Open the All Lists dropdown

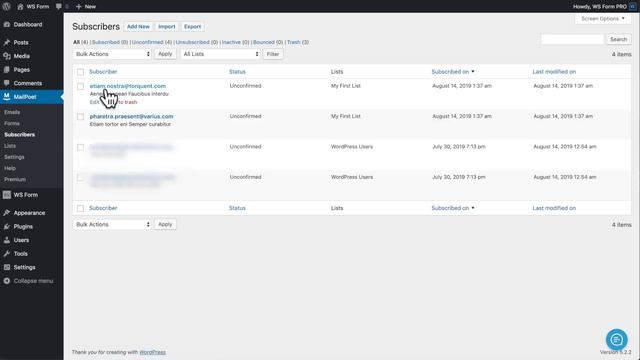220,54
